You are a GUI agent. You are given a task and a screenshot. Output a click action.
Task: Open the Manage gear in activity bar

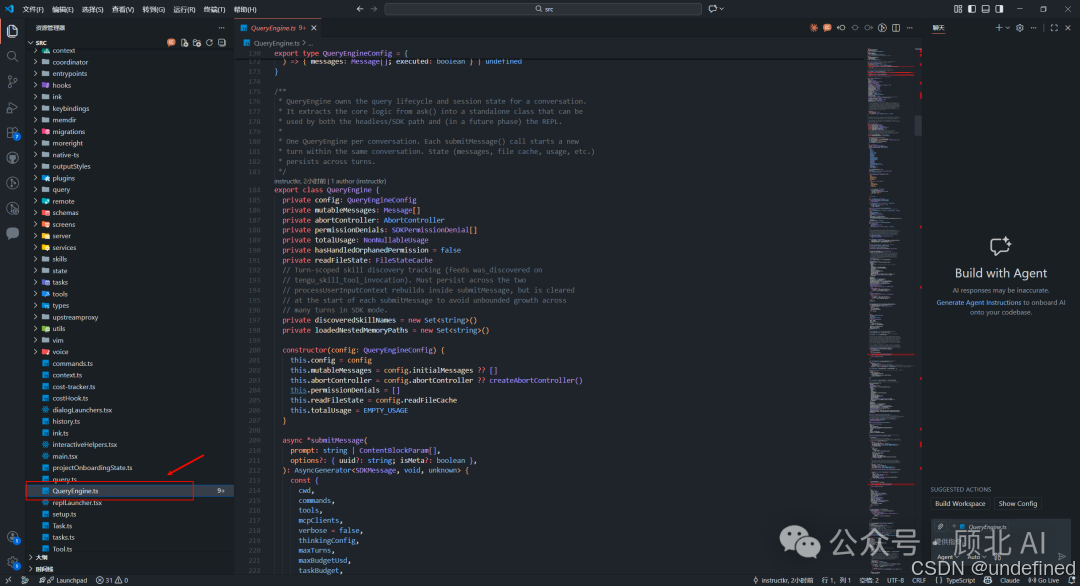(x=12, y=563)
